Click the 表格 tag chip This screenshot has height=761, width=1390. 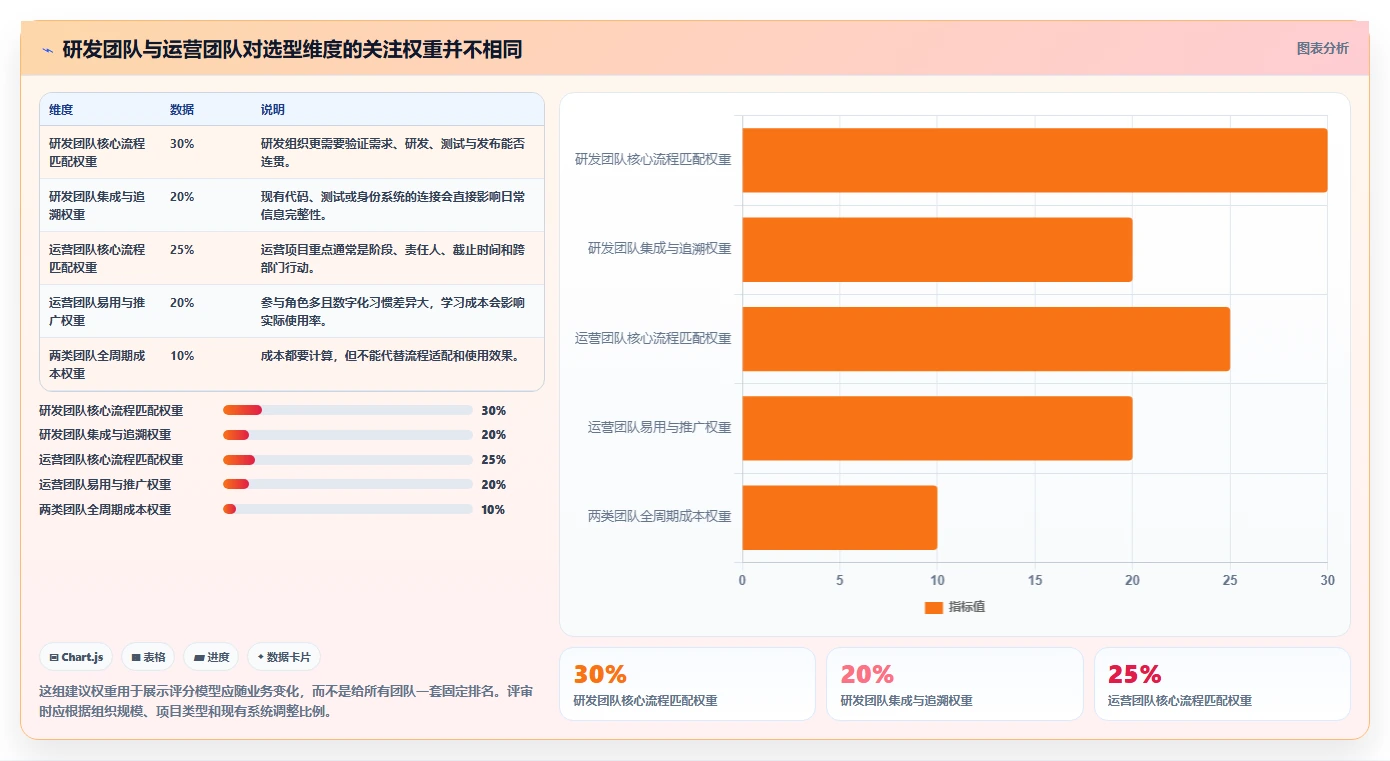[148, 657]
